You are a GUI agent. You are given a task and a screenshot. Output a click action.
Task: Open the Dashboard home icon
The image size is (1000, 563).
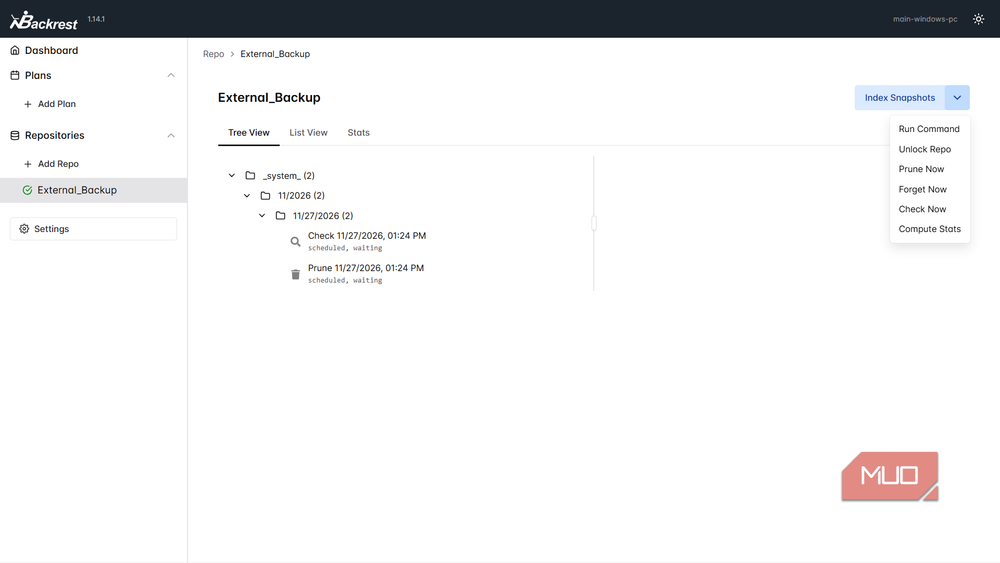(15, 50)
